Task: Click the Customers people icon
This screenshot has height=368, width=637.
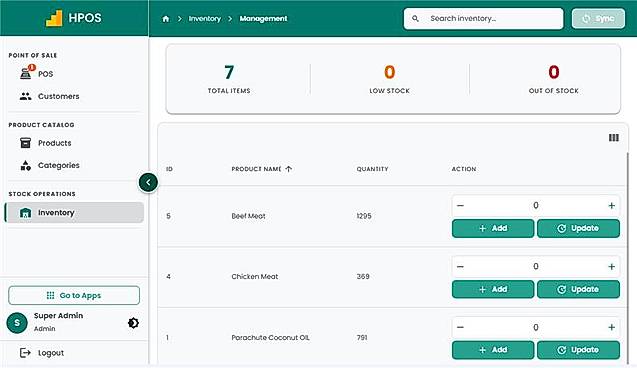Action: pyautogui.click(x=26, y=96)
